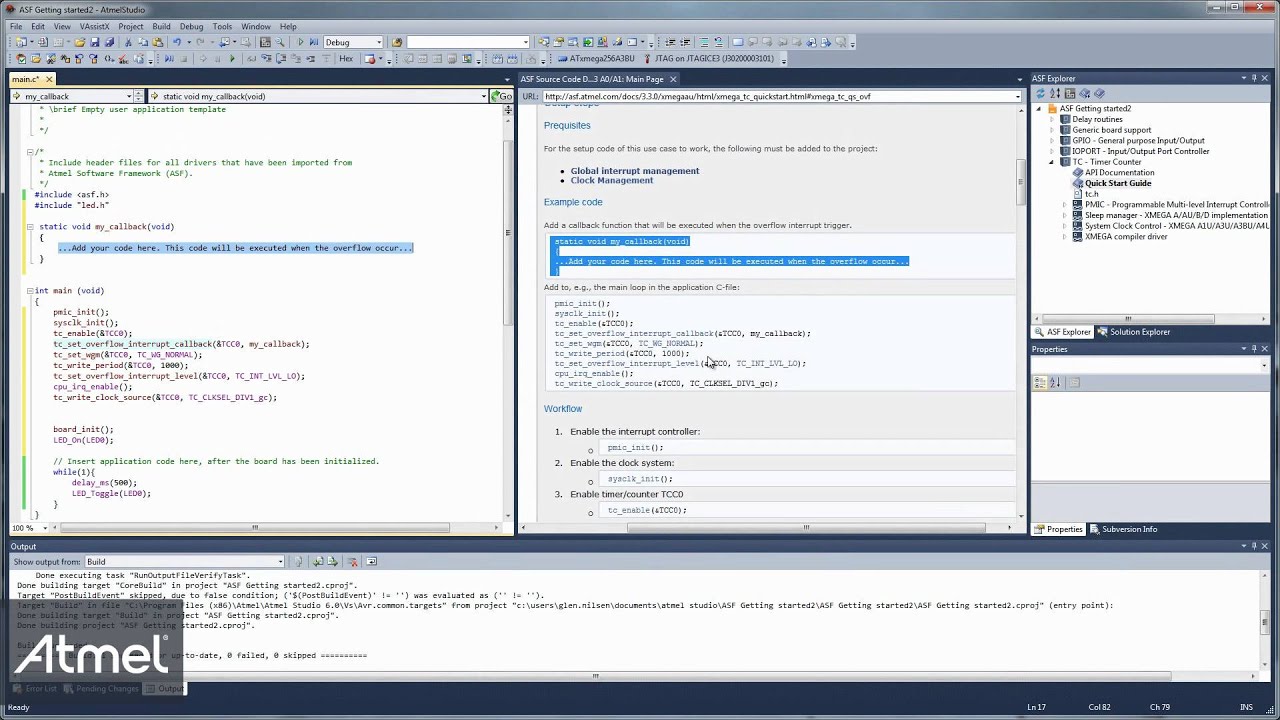Image resolution: width=1280 pixels, height=720 pixels.
Task: Click the URL address input field
Action: point(778,97)
